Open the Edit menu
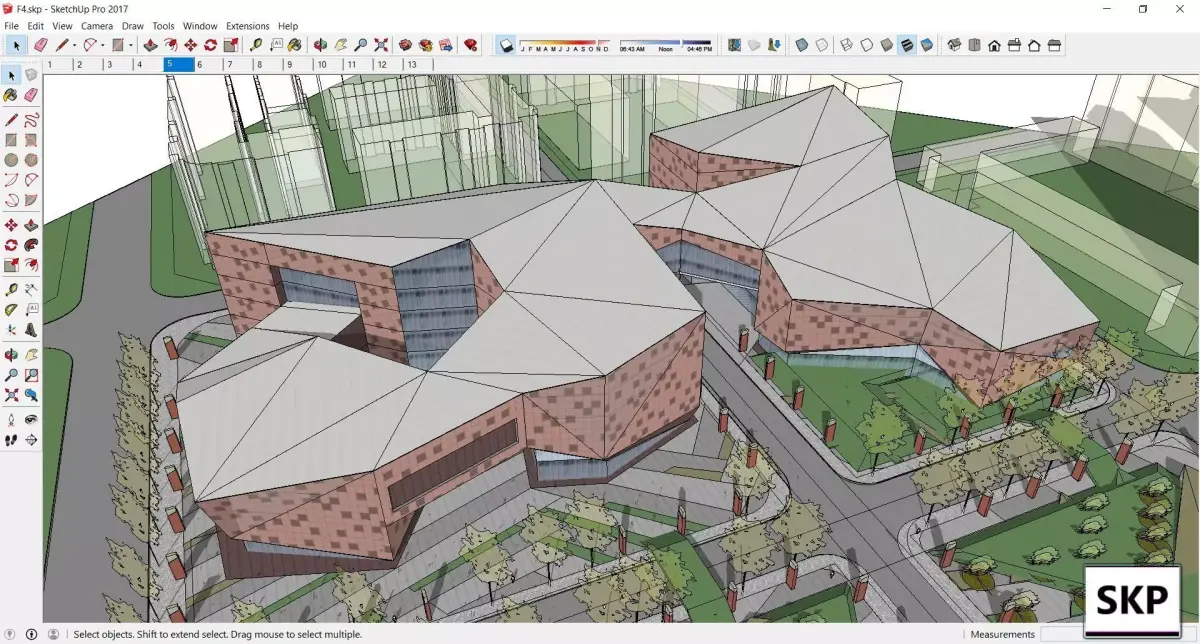1200x644 pixels. click(36, 26)
